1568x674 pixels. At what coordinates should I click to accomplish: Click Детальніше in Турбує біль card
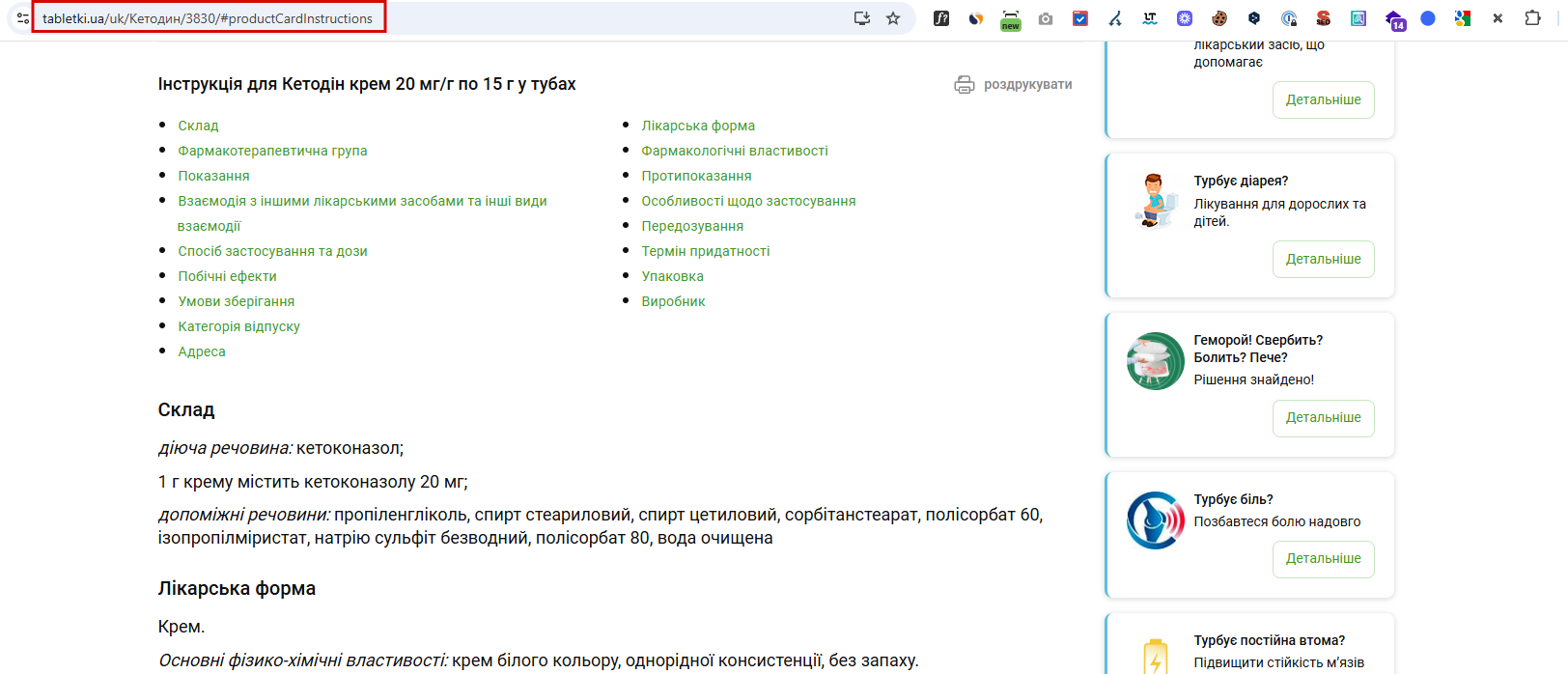click(x=1323, y=559)
